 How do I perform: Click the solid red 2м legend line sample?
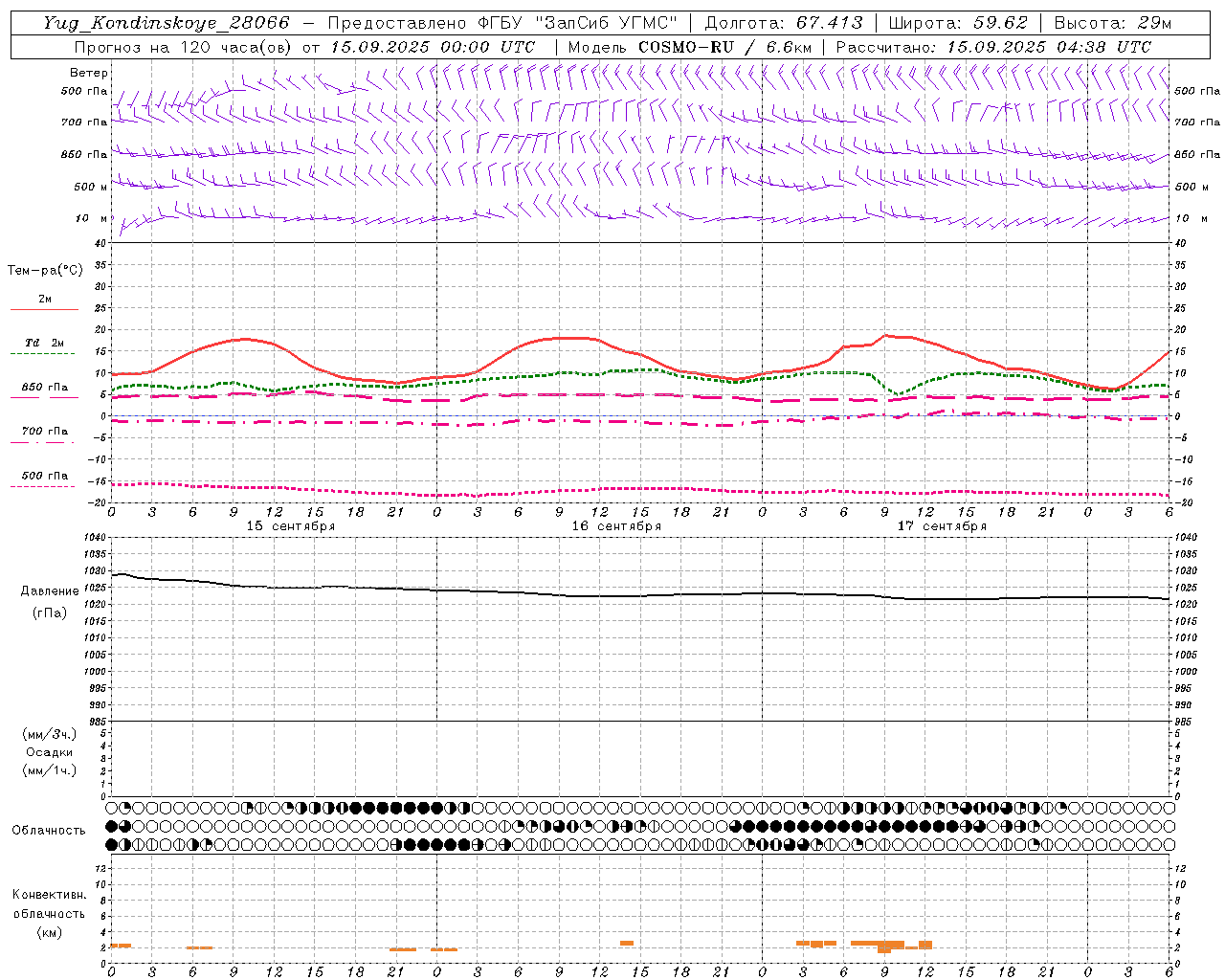(x=44, y=309)
